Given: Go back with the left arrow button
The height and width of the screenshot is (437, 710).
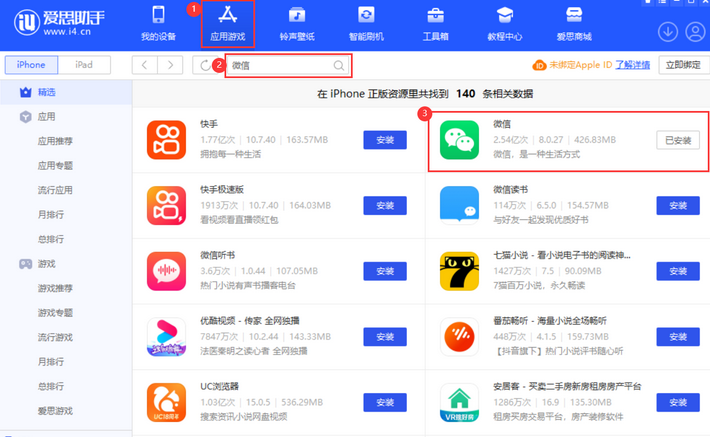Looking at the screenshot, I should coord(144,65).
